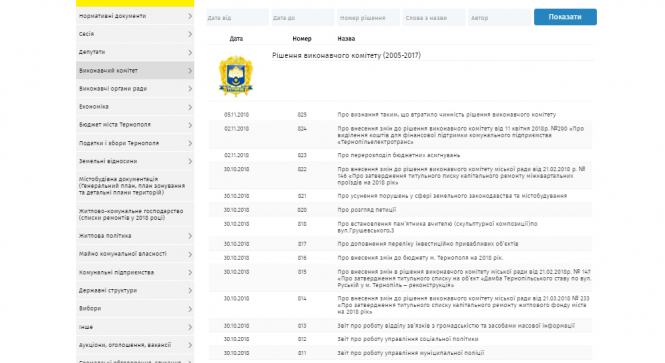Open Про розгляд петиції decision

(x=367, y=210)
